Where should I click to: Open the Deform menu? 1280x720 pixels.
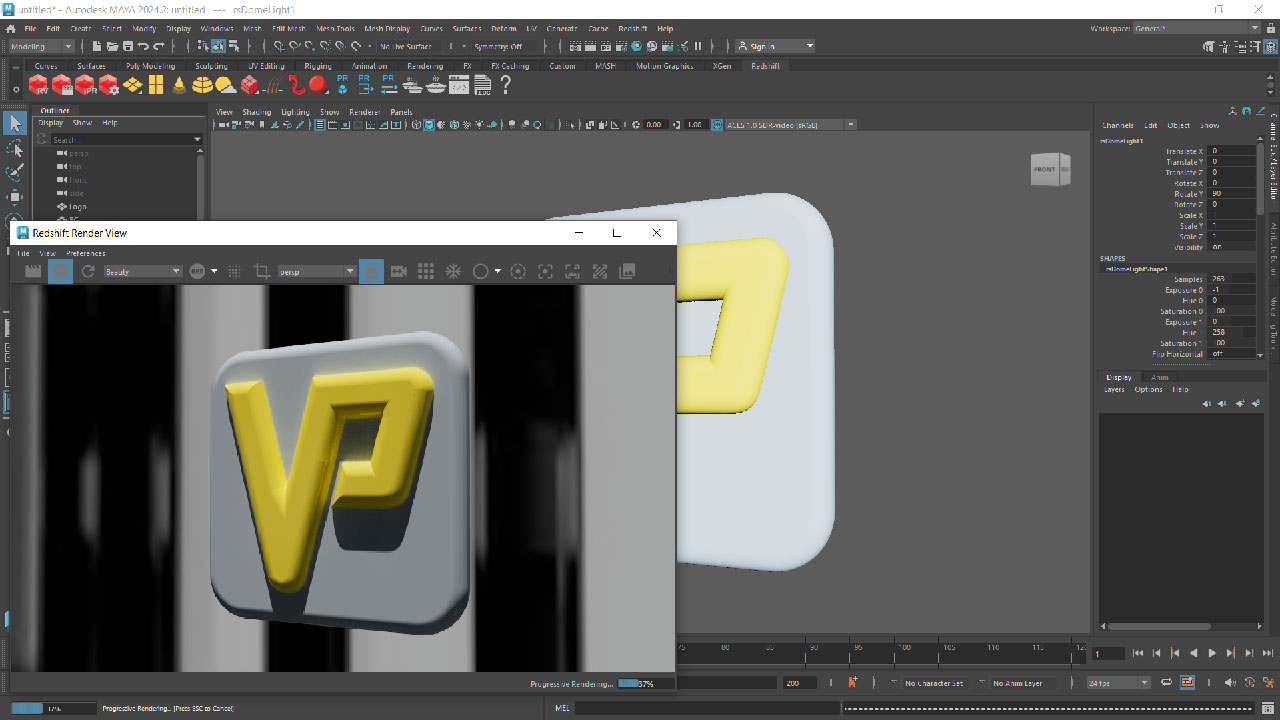click(x=503, y=29)
